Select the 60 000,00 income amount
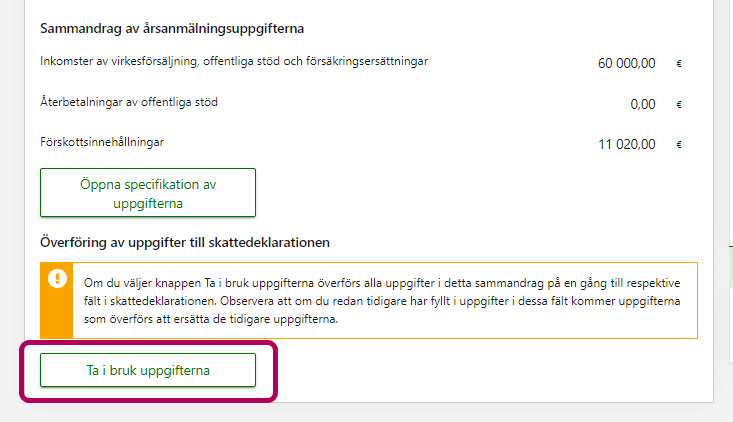The width and height of the screenshot is (733, 422). [x=627, y=63]
